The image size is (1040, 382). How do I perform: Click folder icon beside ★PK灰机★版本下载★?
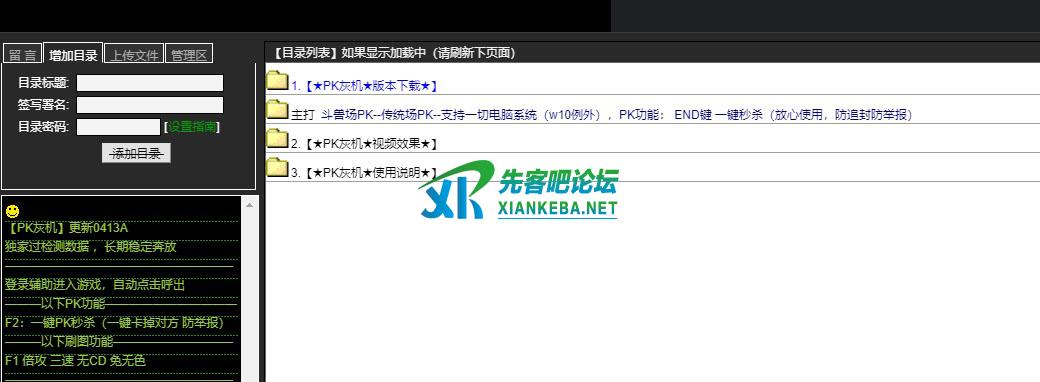(x=277, y=81)
